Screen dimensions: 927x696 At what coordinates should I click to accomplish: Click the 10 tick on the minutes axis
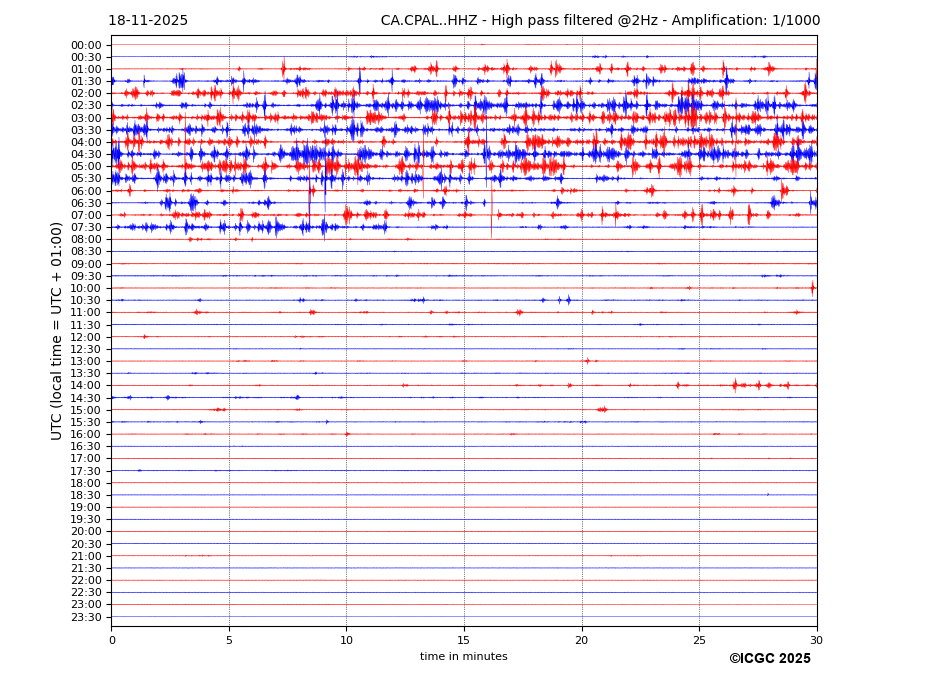346,640
